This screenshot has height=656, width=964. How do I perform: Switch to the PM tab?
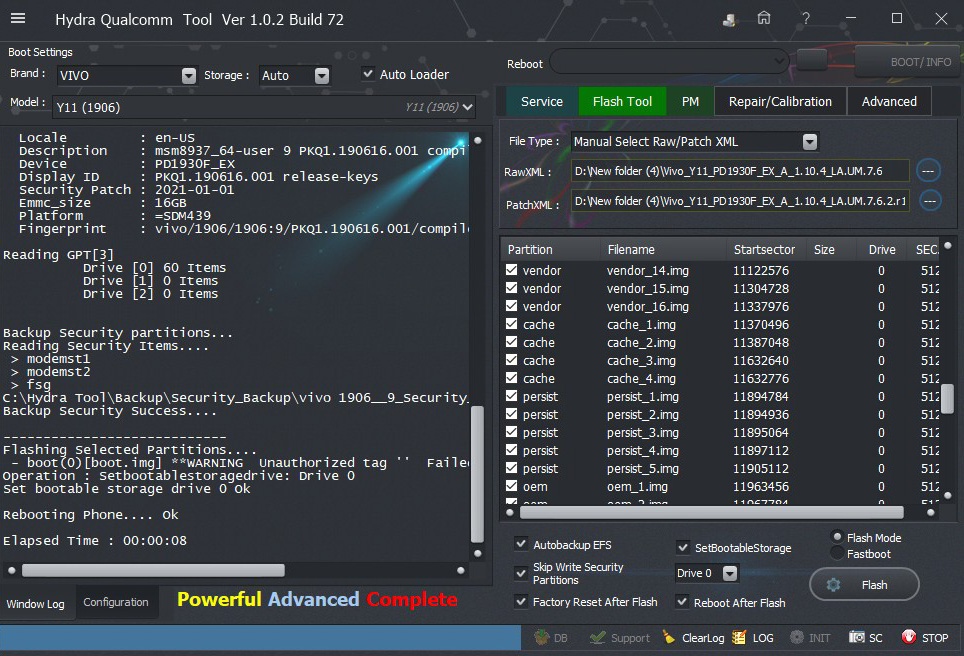pyautogui.click(x=690, y=101)
